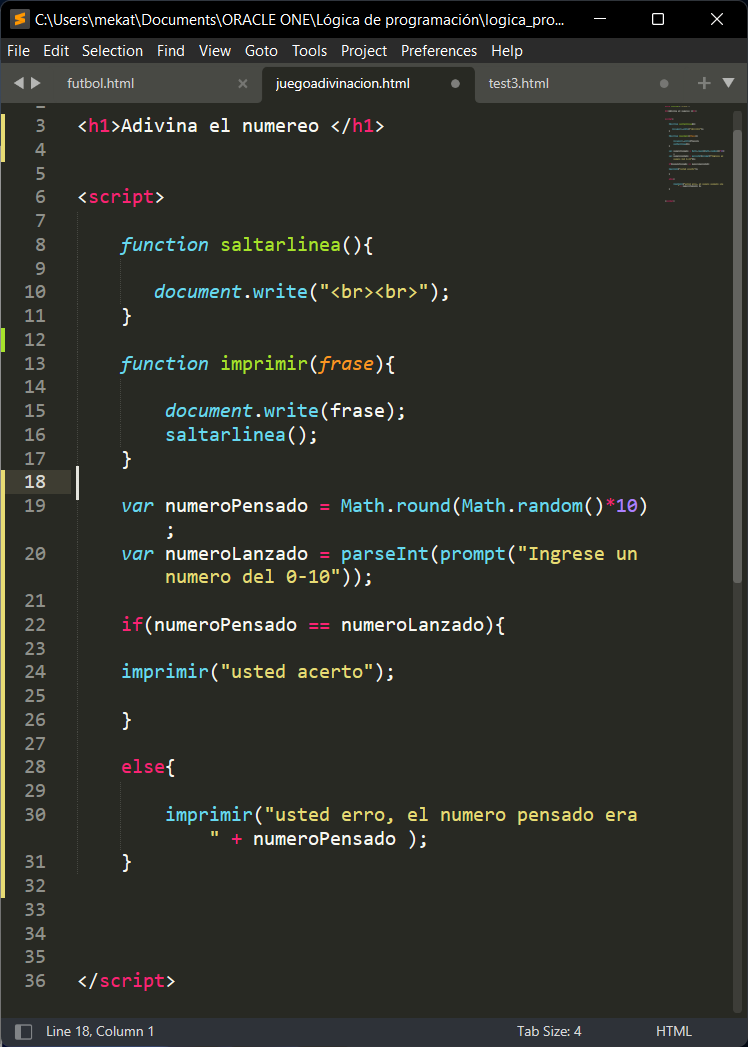Switch to the test3.html tab
This screenshot has width=748, height=1047.
519,83
